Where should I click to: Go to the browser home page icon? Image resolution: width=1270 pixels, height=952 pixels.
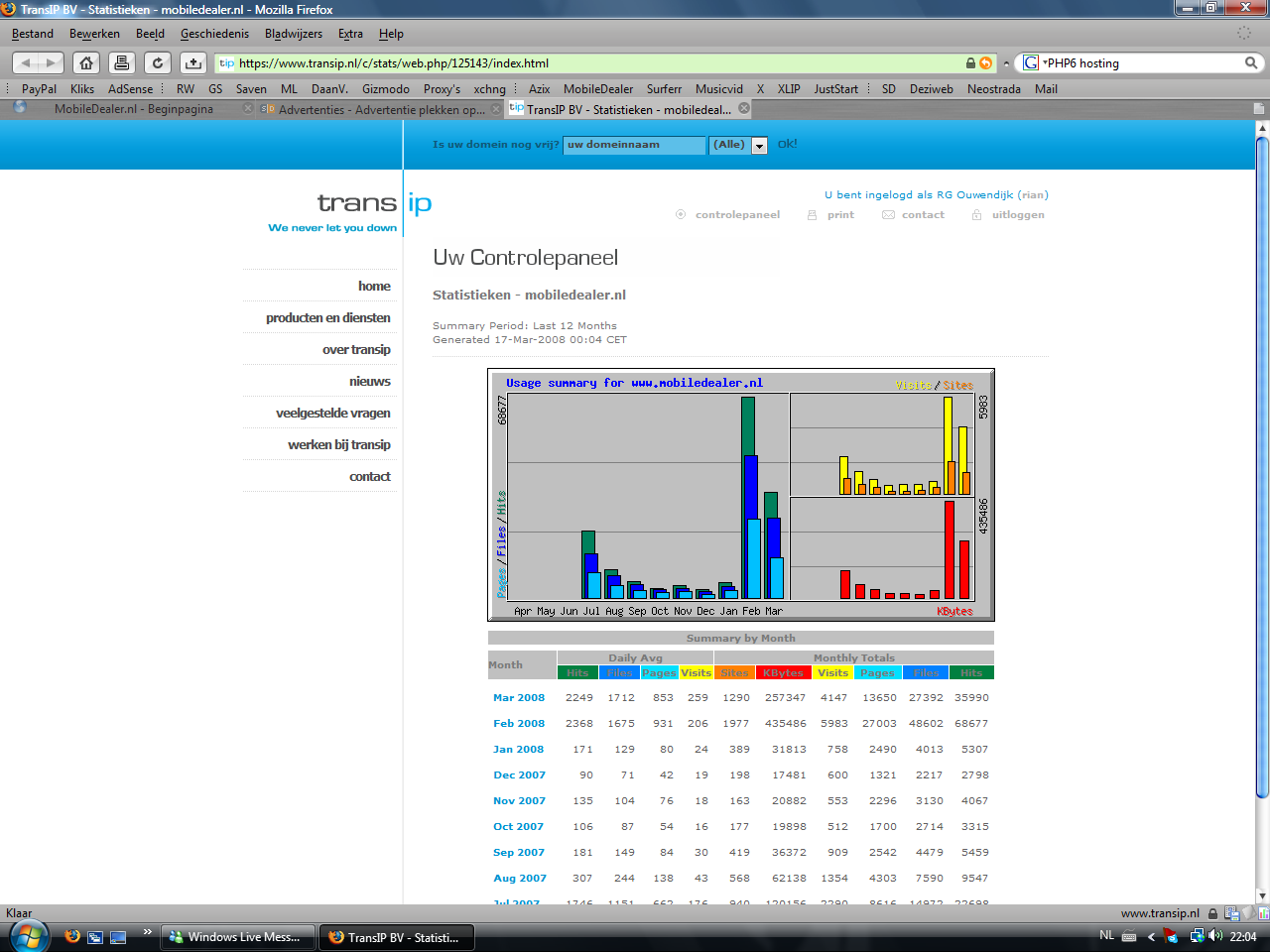point(86,62)
